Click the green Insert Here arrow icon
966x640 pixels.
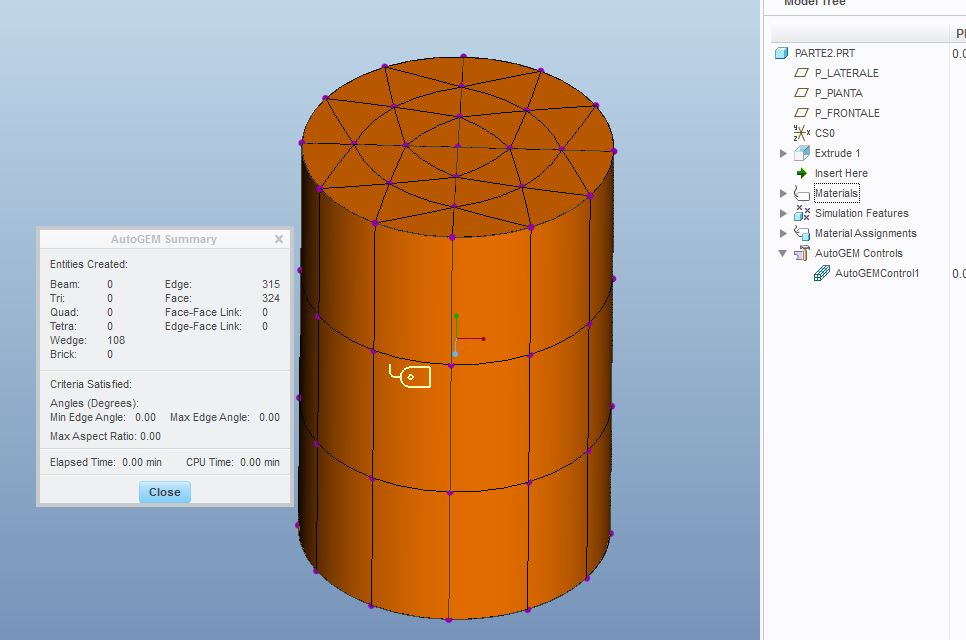802,173
